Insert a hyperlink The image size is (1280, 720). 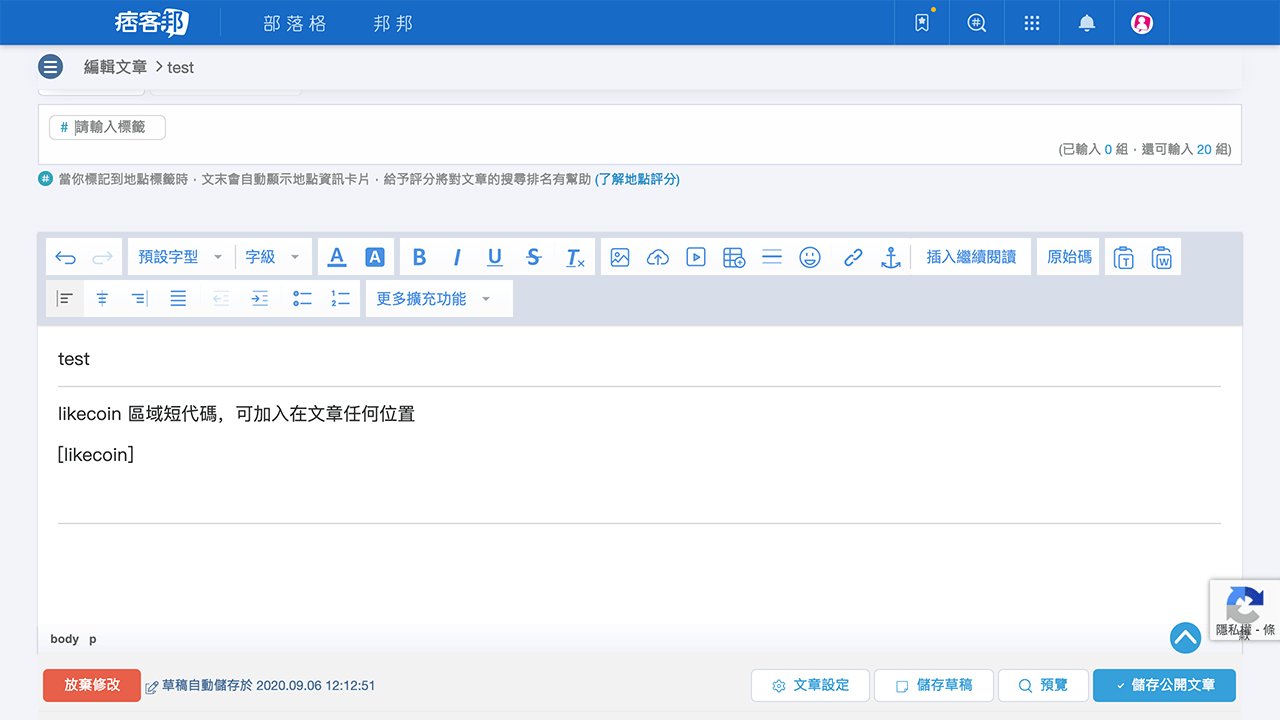coord(852,257)
